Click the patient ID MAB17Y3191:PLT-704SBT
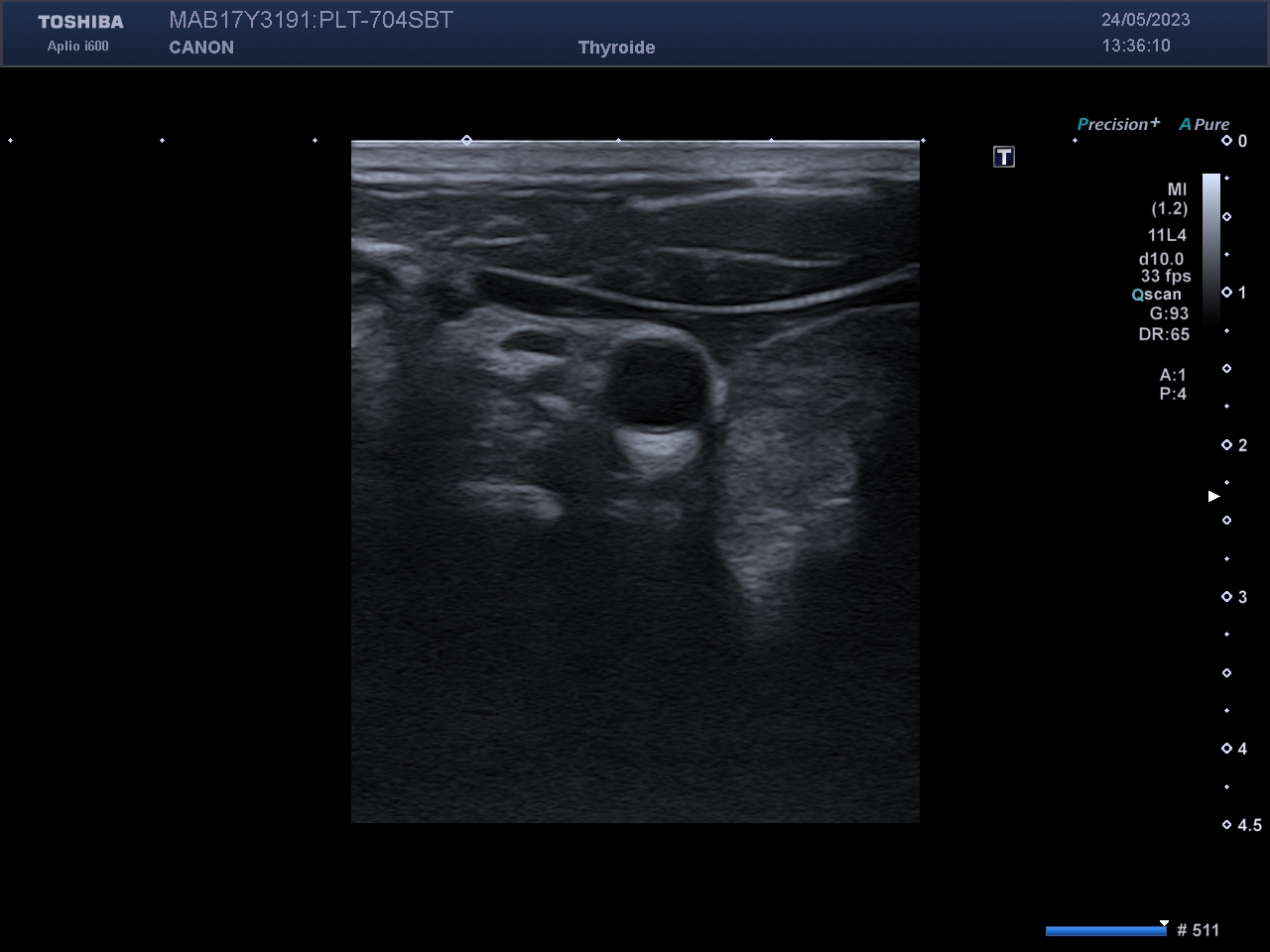Screen dimensions: 1270x952 311,20
